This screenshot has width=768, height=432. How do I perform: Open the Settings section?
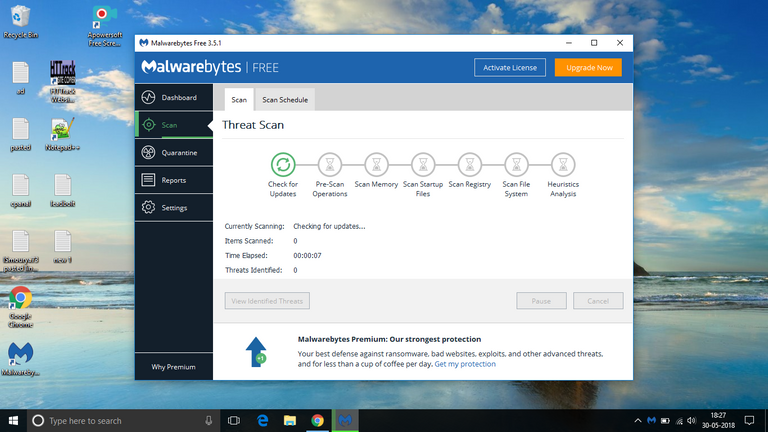pos(174,208)
